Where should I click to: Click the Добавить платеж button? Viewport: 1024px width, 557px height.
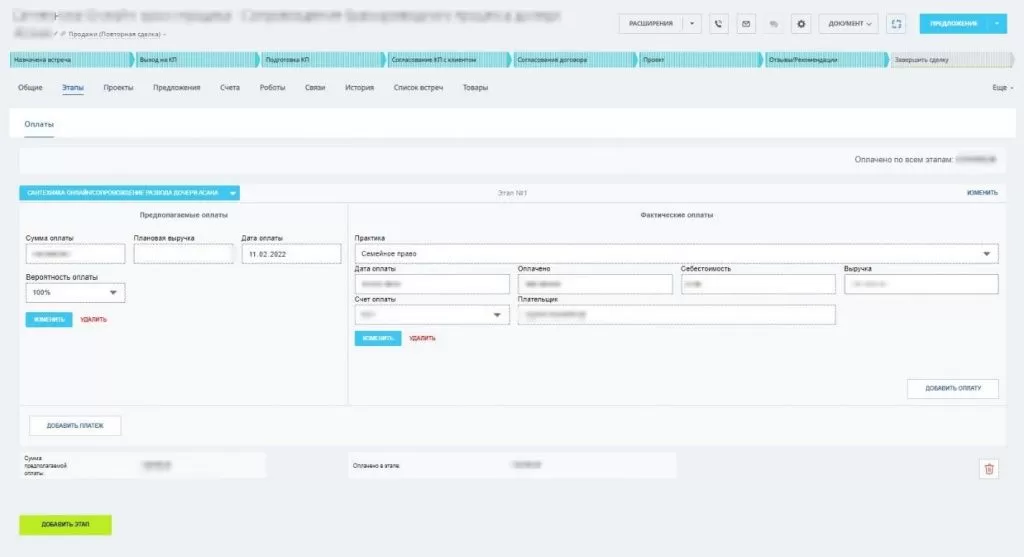(75, 426)
